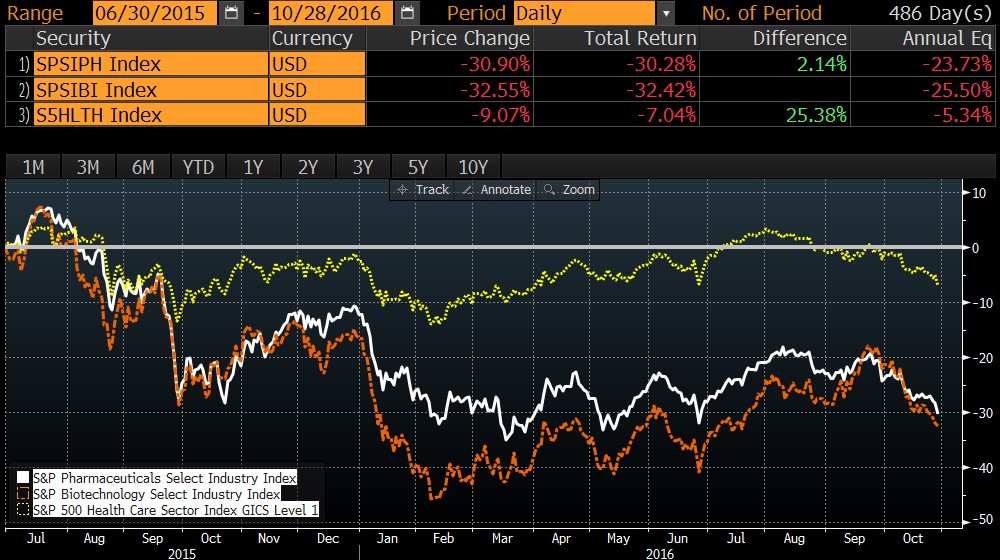Activate the Track crosshair tool
The height and width of the screenshot is (560, 1000).
click(423, 189)
